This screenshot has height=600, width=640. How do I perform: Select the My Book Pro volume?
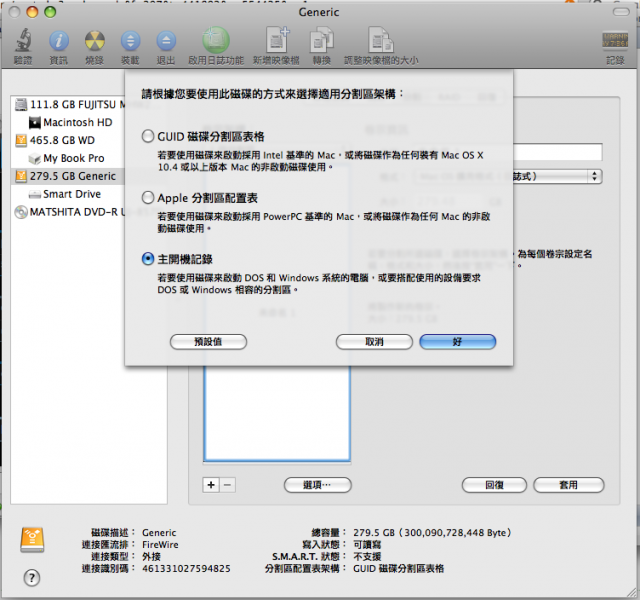(68, 158)
